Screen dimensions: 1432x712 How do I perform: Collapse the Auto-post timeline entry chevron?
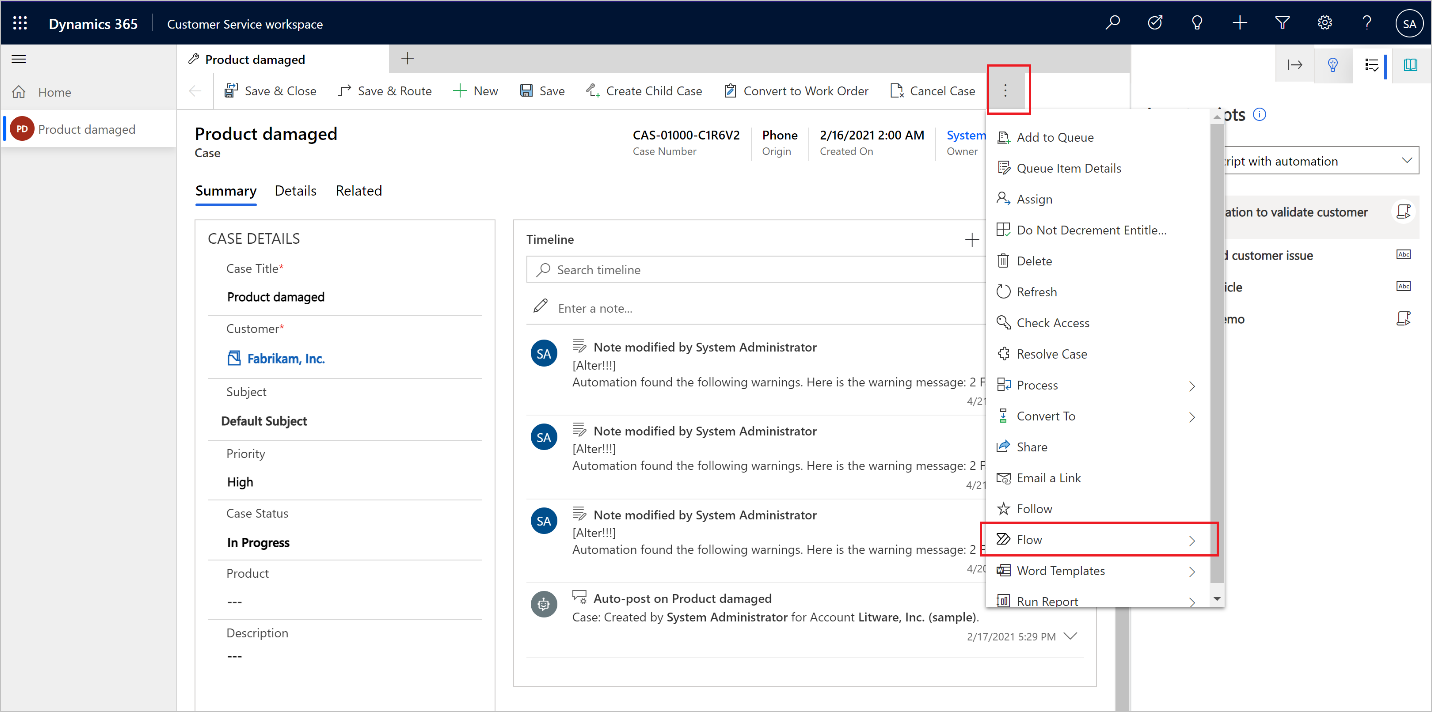click(1070, 635)
